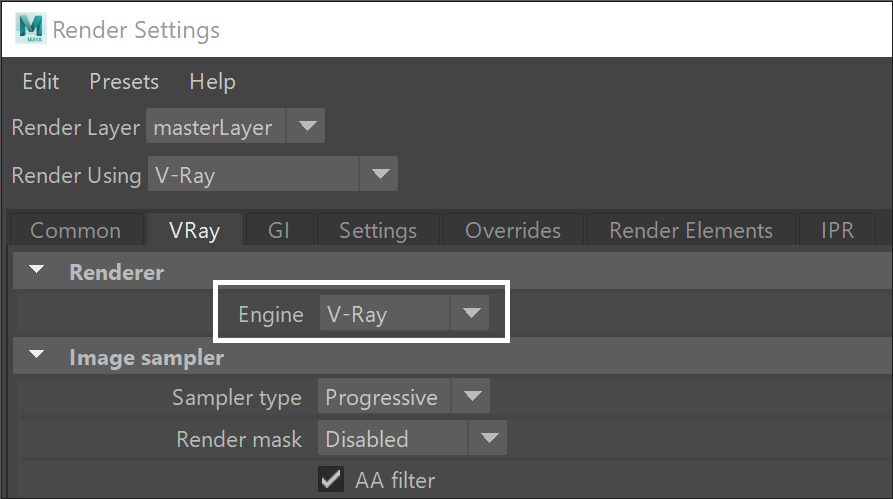Viewport: 893px width, 499px height.
Task: Open the Render mask Disabled dropdown
Action: 412,437
